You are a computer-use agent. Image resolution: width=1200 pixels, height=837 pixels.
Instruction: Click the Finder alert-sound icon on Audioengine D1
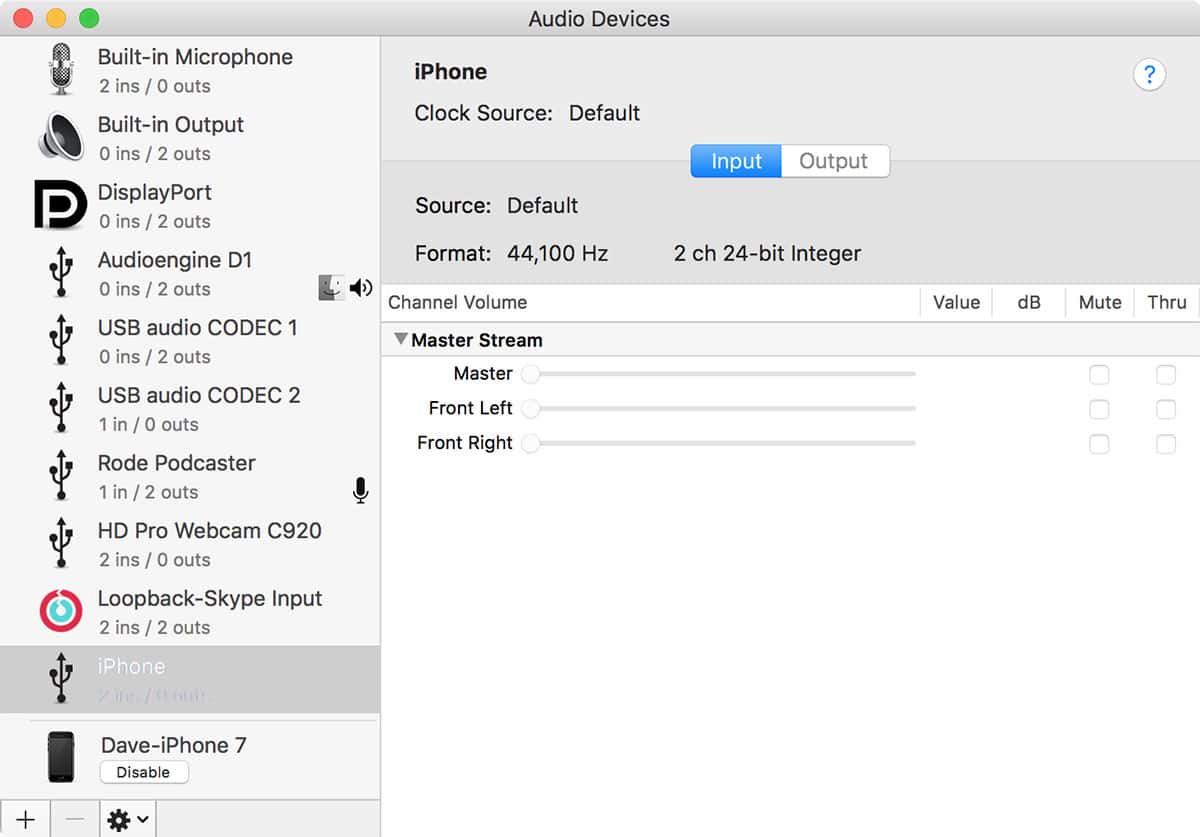331,288
